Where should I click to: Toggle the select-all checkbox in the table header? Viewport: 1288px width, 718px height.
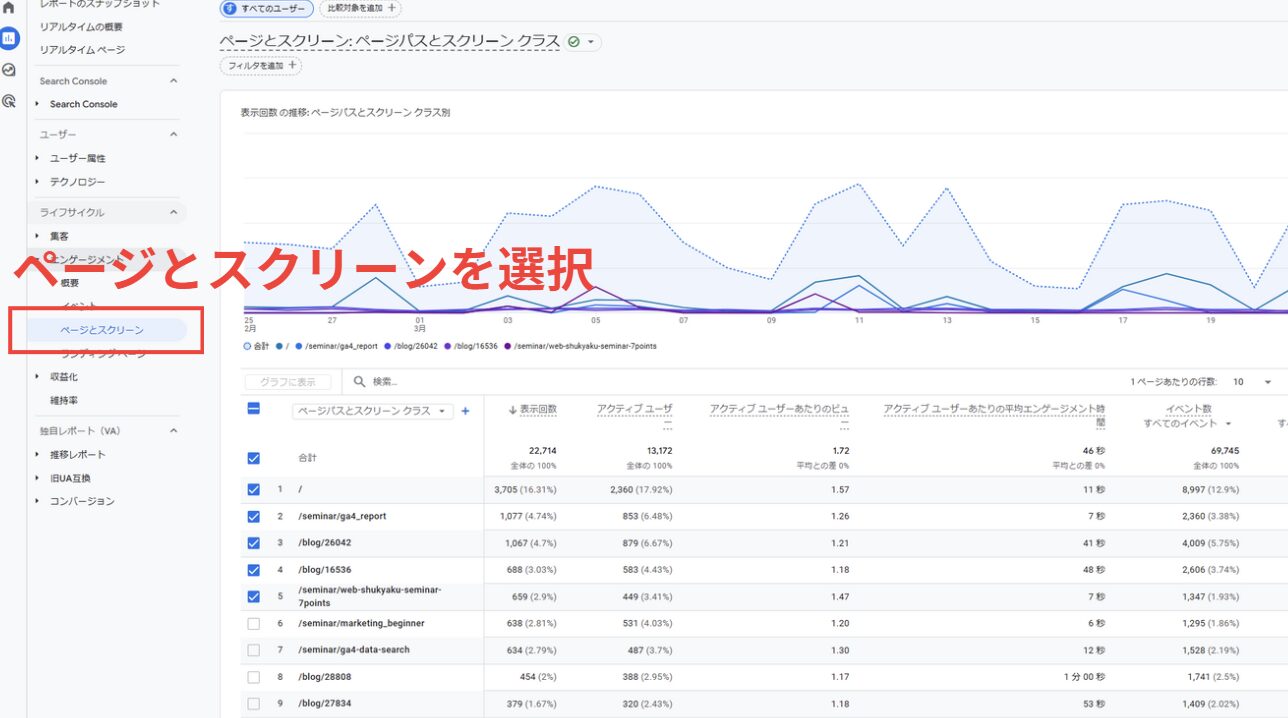(x=253, y=409)
